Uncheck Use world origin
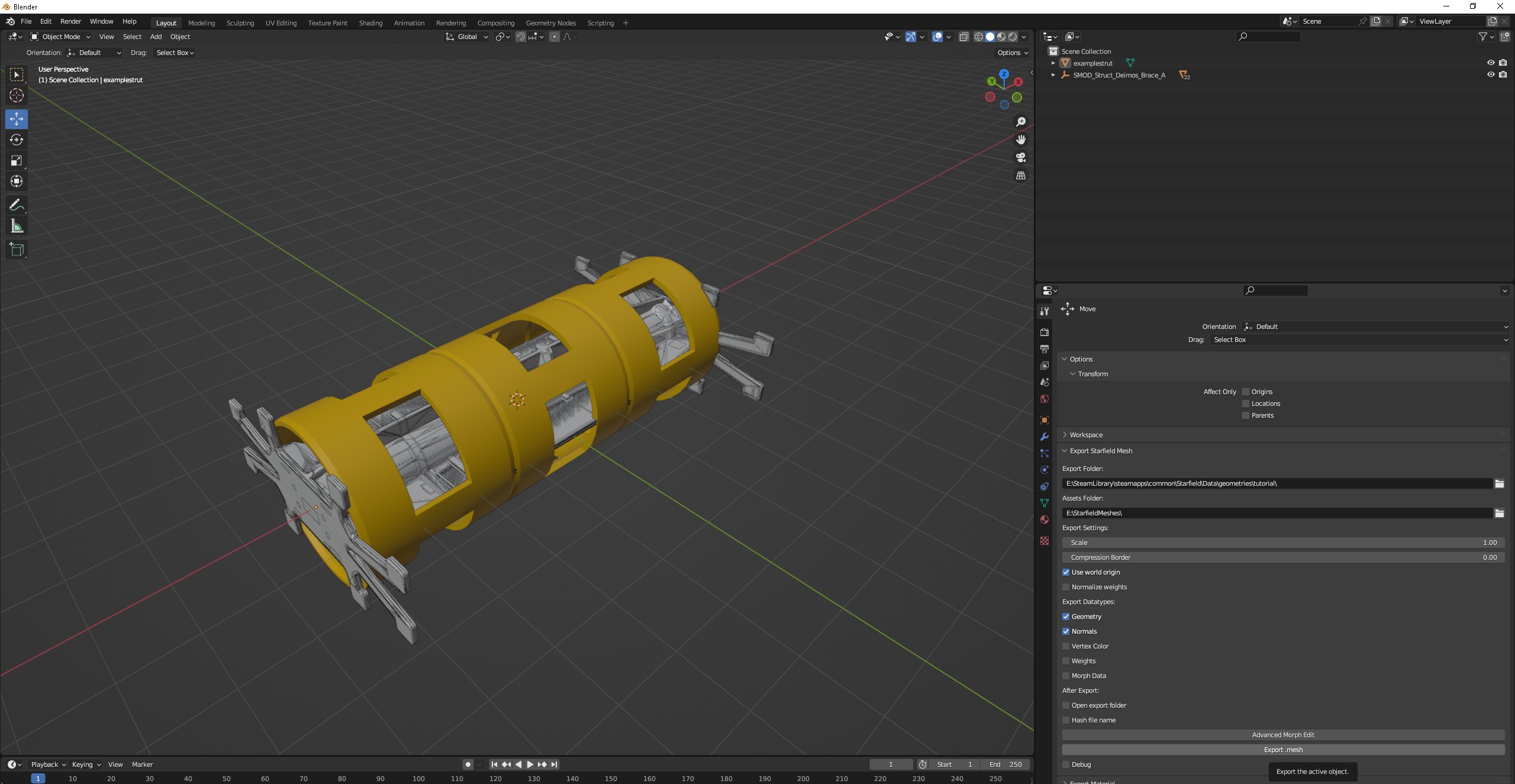Viewport: 1515px width, 784px height. (1066, 572)
